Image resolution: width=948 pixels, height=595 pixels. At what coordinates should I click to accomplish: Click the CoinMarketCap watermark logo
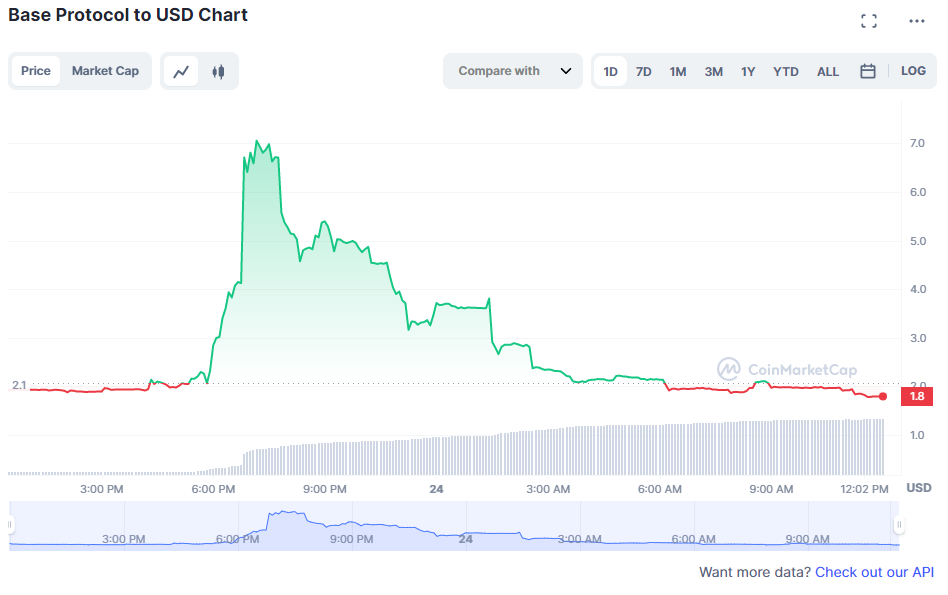(x=787, y=370)
